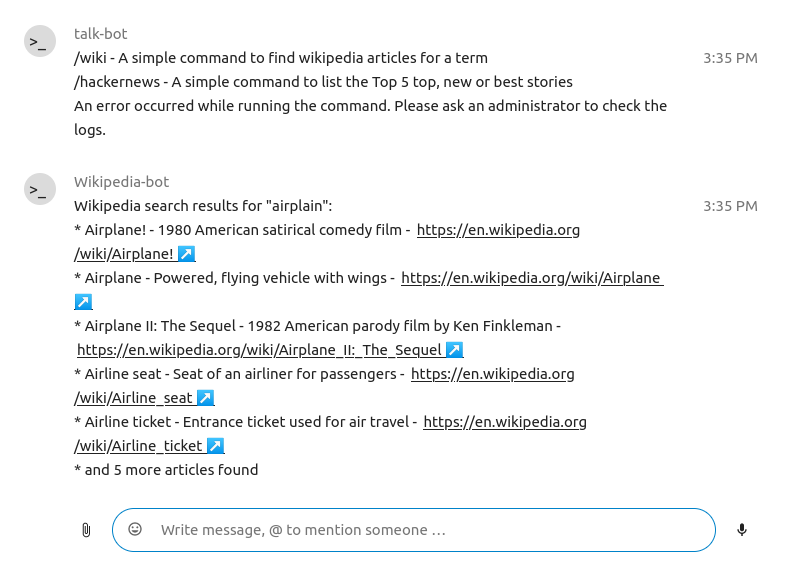Image resolution: width=803 pixels, height=562 pixels.
Task: Click arrow icon after Airline_ticket link
Action: click(x=215, y=446)
